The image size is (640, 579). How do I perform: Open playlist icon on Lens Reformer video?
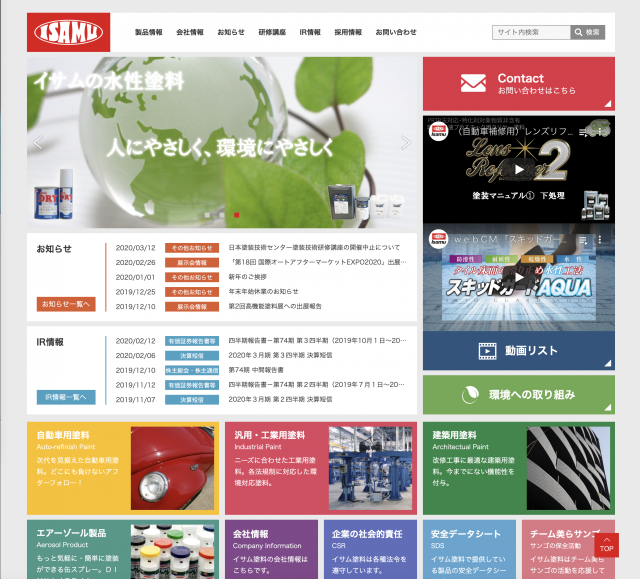583,132
